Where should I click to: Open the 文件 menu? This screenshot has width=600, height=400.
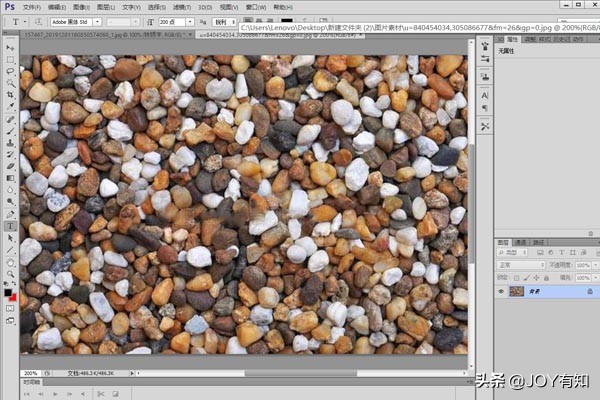click(x=31, y=5)
